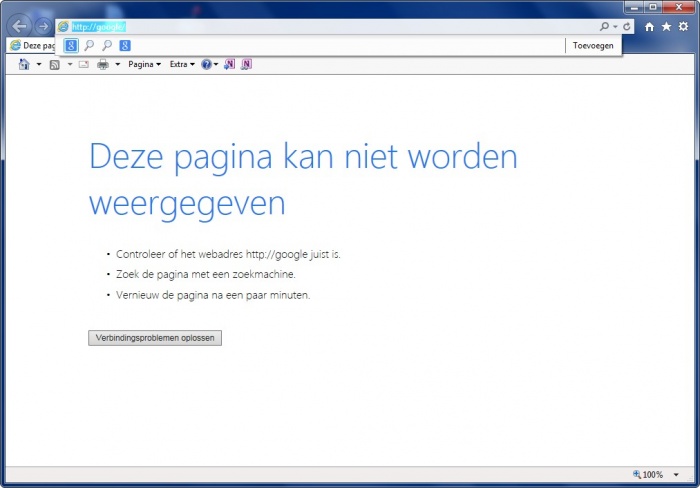Click the address bar containing http://google/
The height and width of the screenshot is (488, 700).
[330, 27]
